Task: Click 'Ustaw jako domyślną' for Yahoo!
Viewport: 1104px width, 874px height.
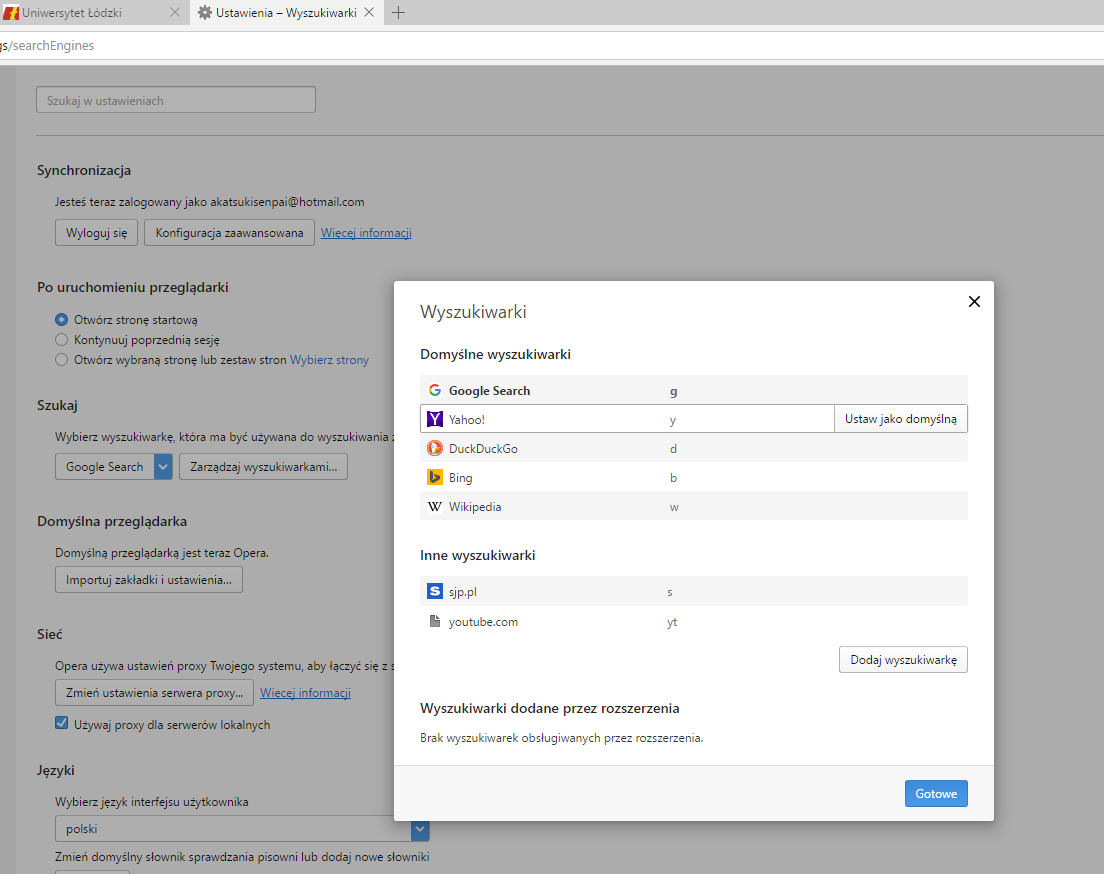Action: [x=901, y=419]
